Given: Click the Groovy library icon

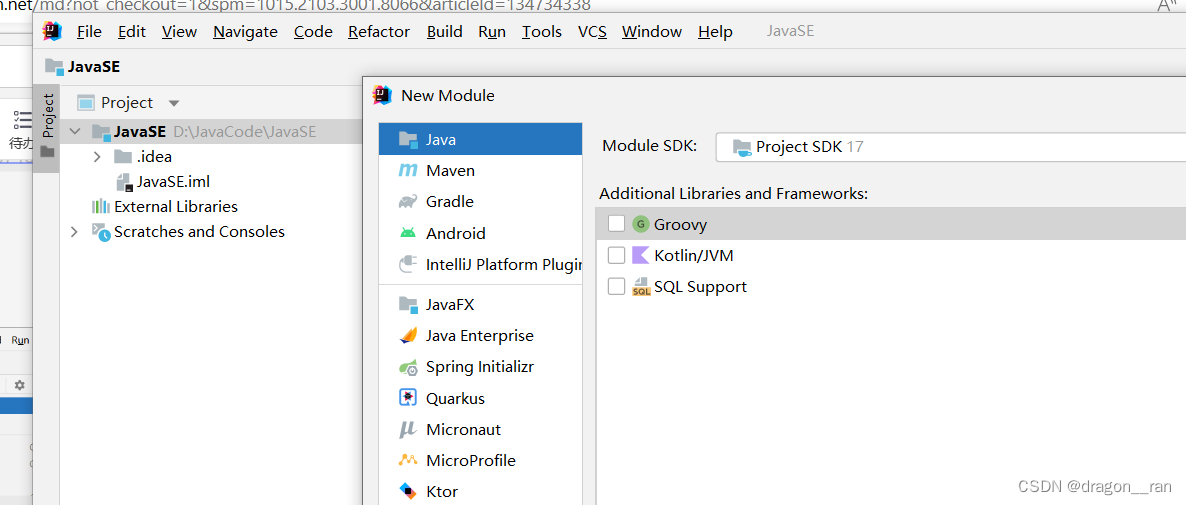Looking at the screenshot, I should [x=641, y=224].
